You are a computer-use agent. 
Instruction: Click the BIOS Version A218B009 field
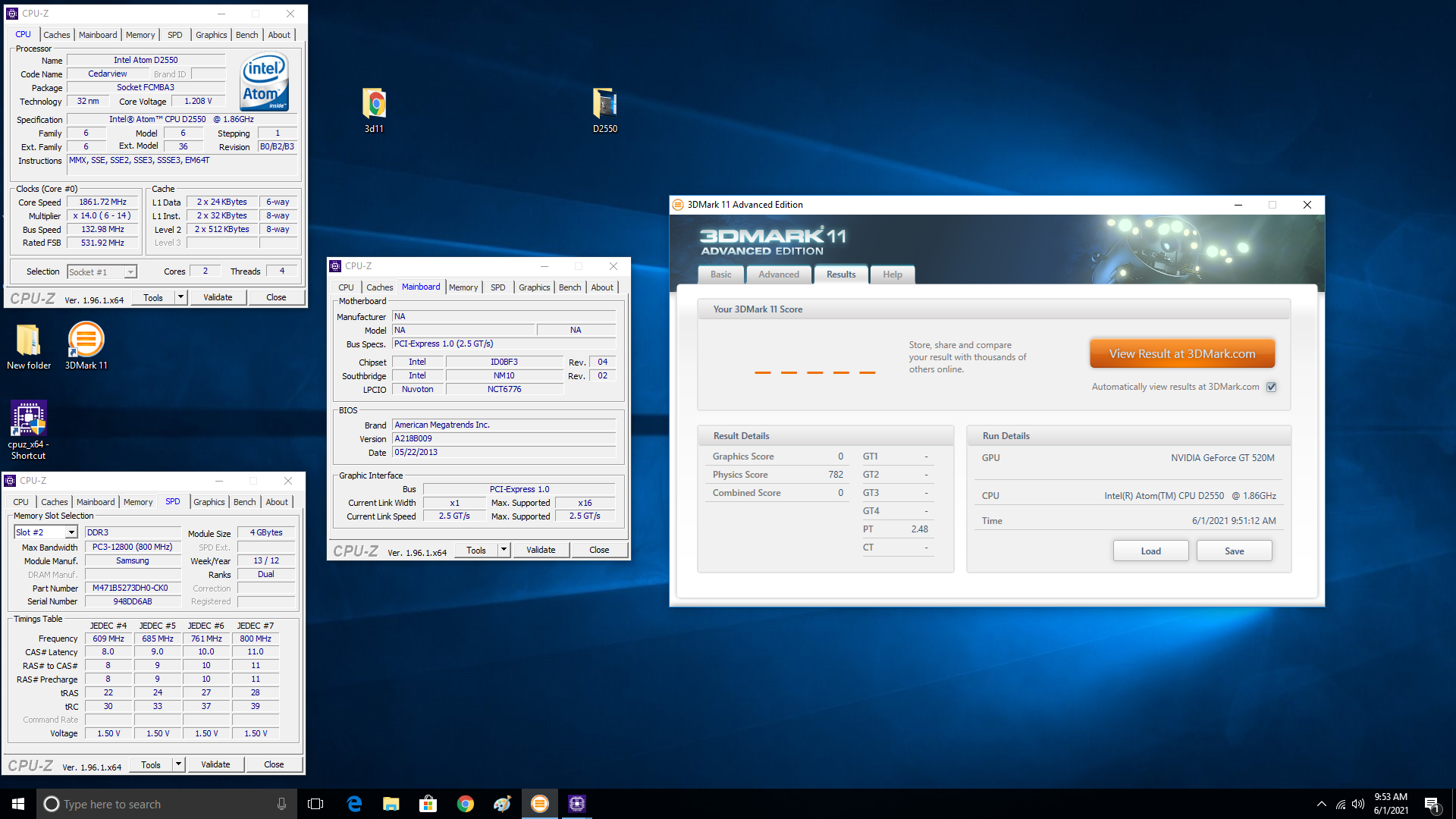(504, 438)
